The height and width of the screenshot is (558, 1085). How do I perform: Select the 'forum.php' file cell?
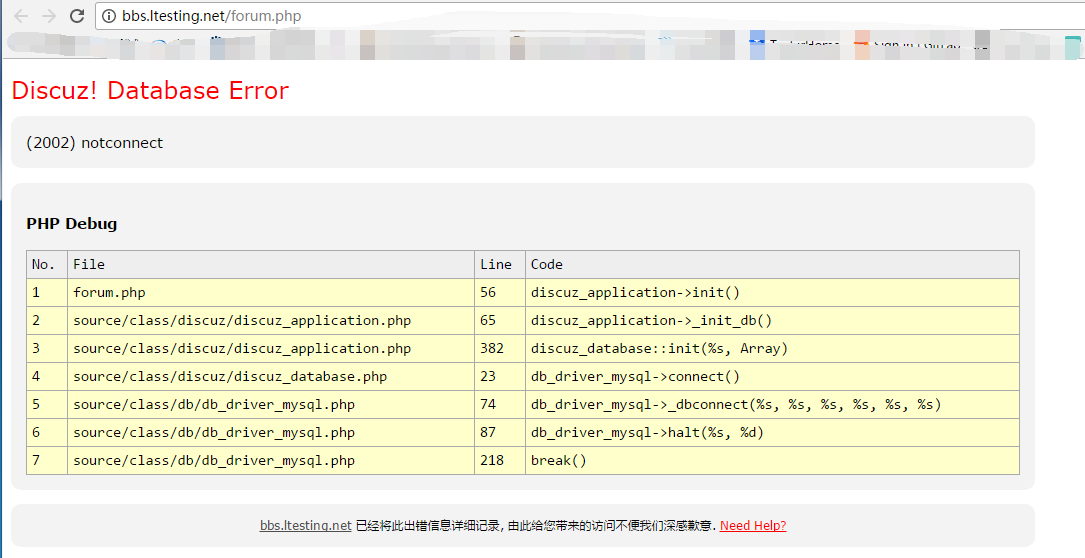[x=271, y=293]
